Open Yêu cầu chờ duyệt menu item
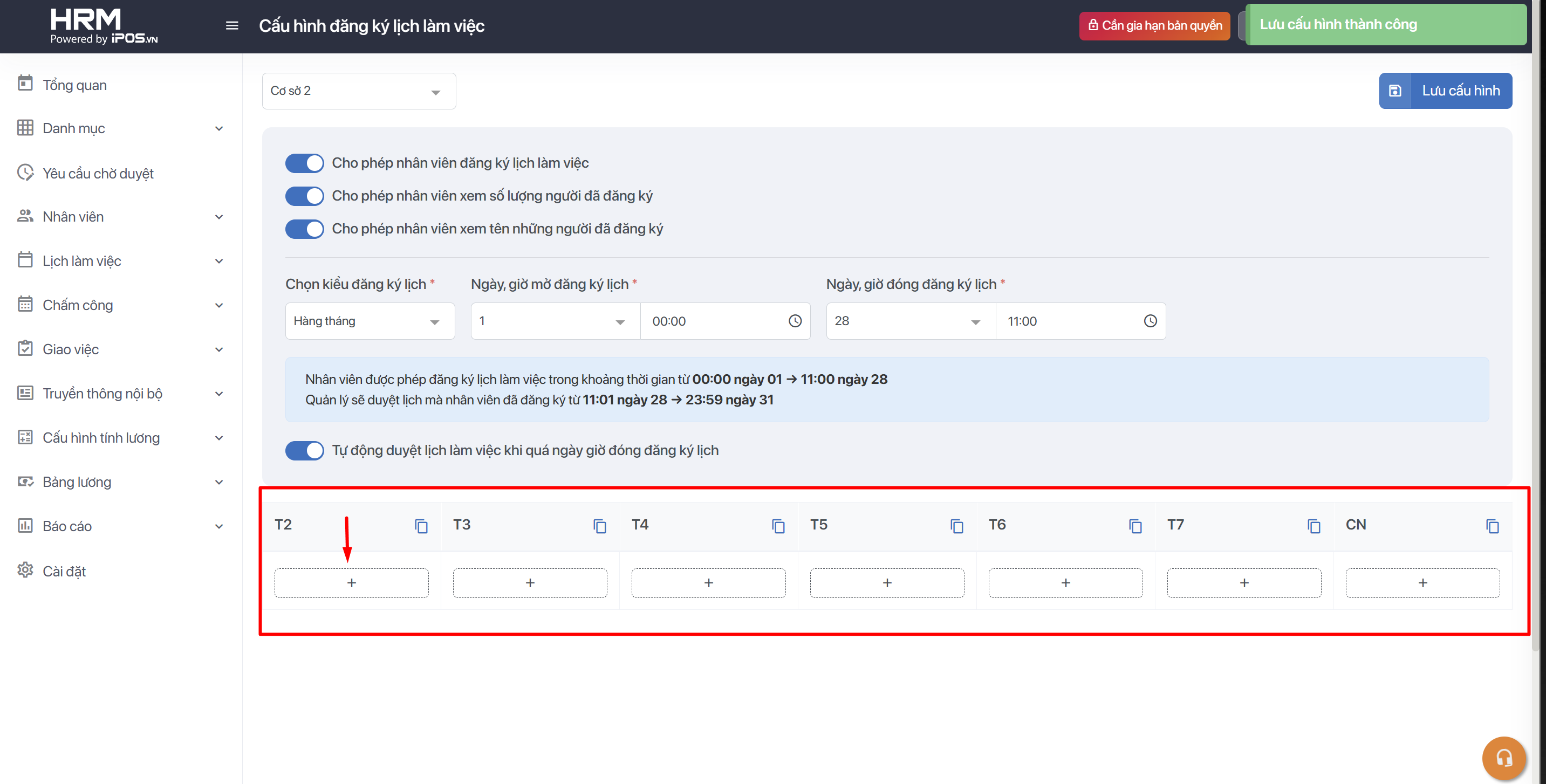The height and width of the screenshot is (784, 1546). 98,174
